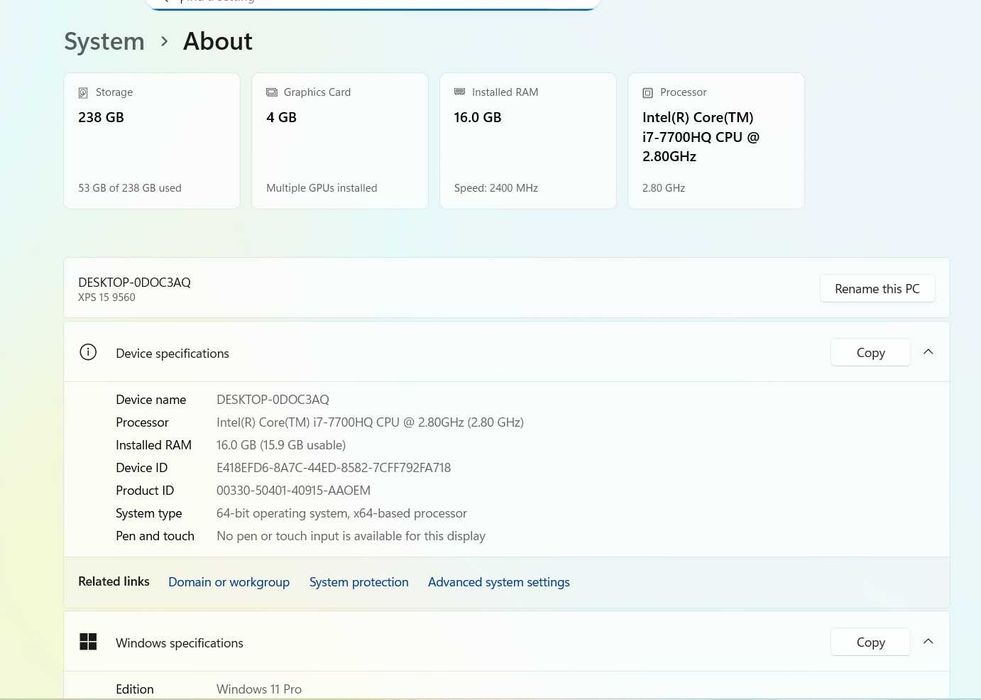Click the Related links label

(114, 581)
